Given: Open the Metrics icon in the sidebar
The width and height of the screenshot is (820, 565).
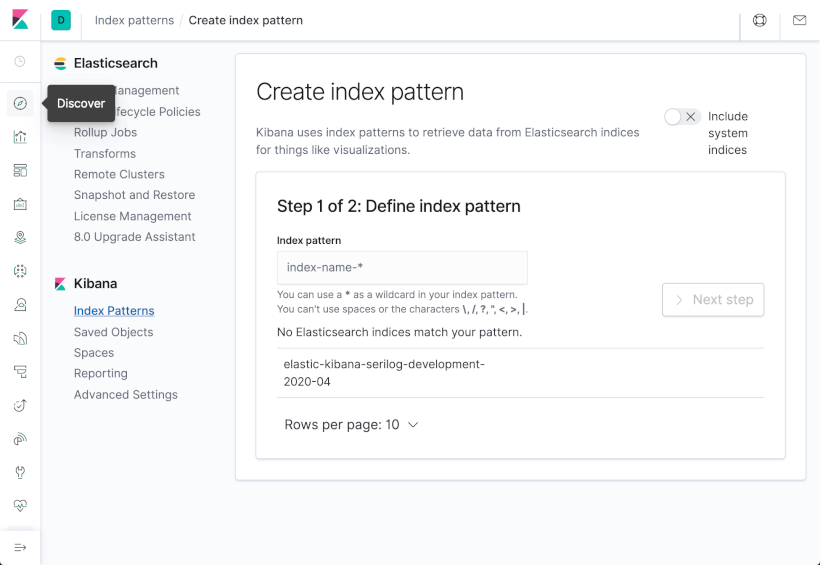Looking at the screenshot, I should click(20, 304).
